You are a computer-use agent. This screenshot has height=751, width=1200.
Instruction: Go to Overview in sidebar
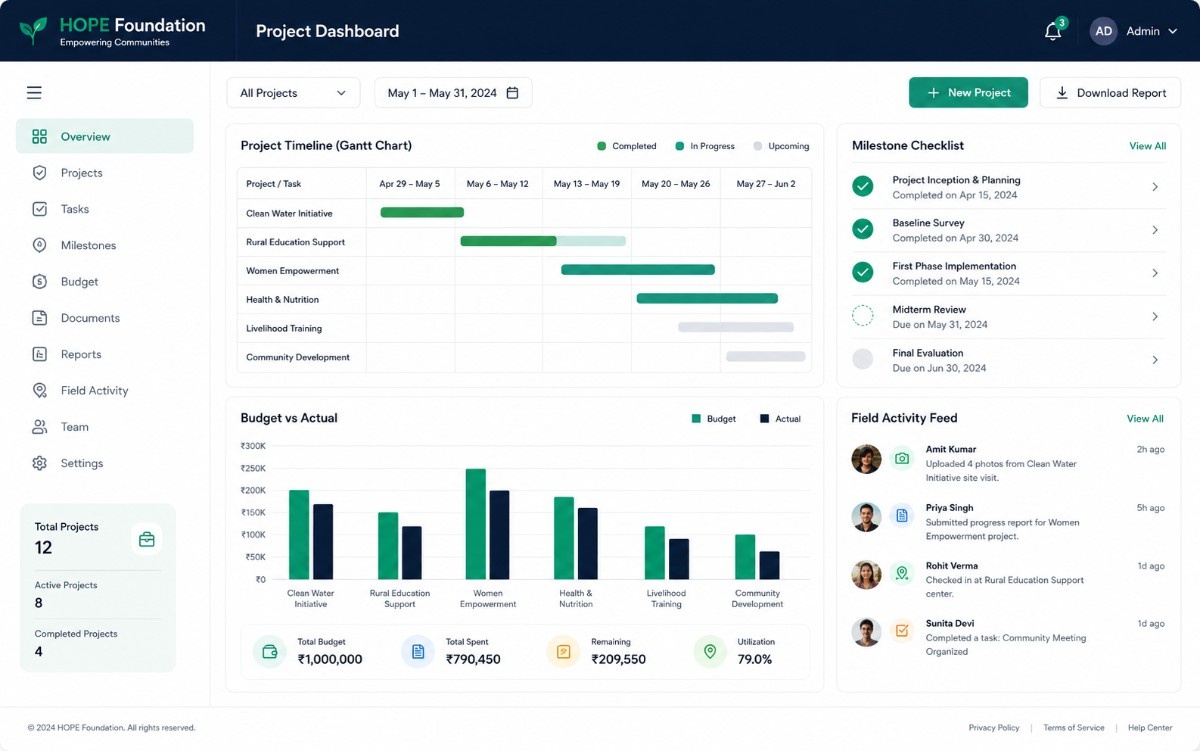(x=105, y=137)
